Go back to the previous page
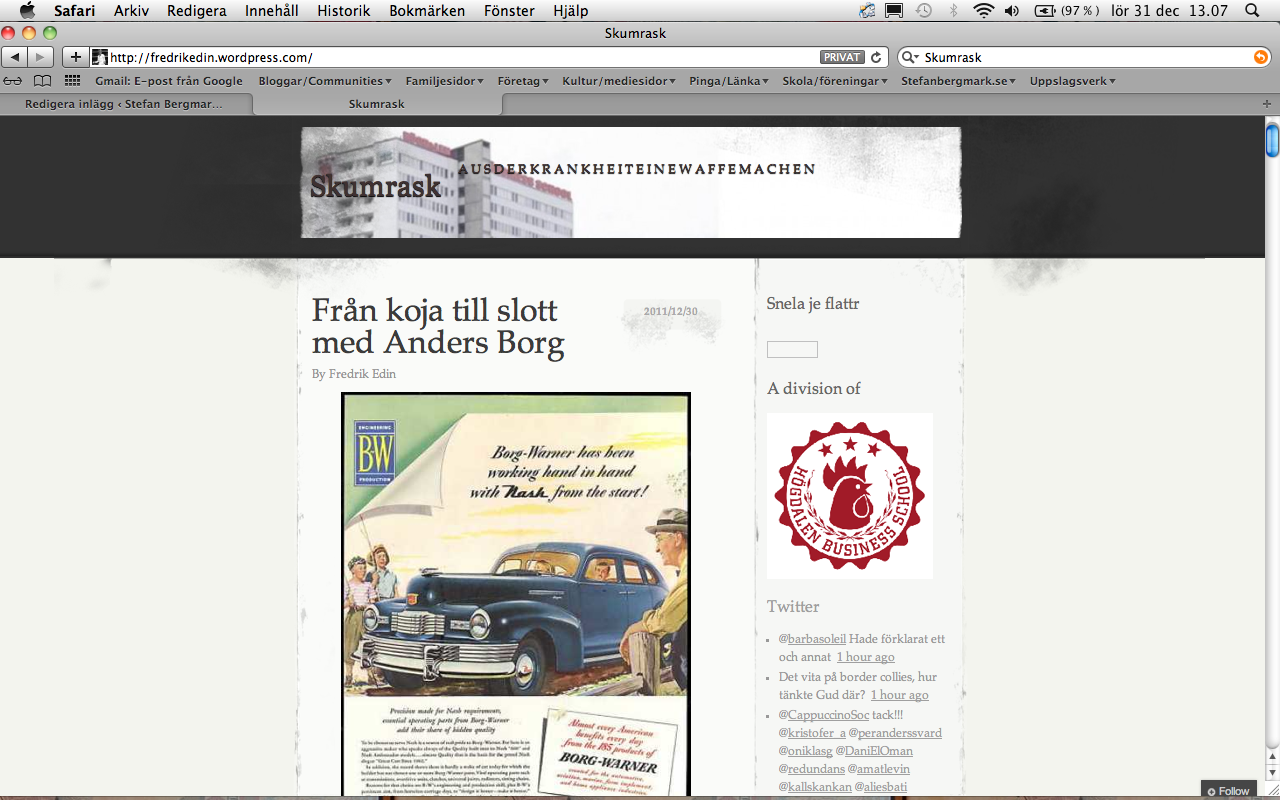Screen dimensions: 1280x800 pyautogui.click(x=16, y=57)
